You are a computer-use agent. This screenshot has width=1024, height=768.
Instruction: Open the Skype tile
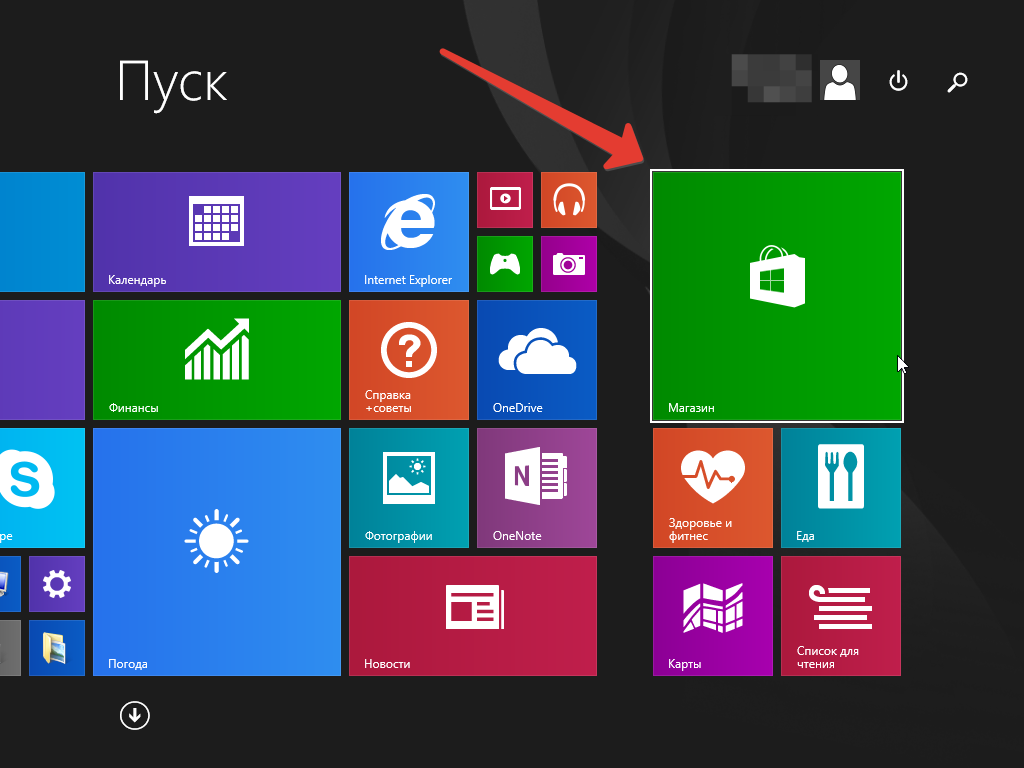coord(42,488)
